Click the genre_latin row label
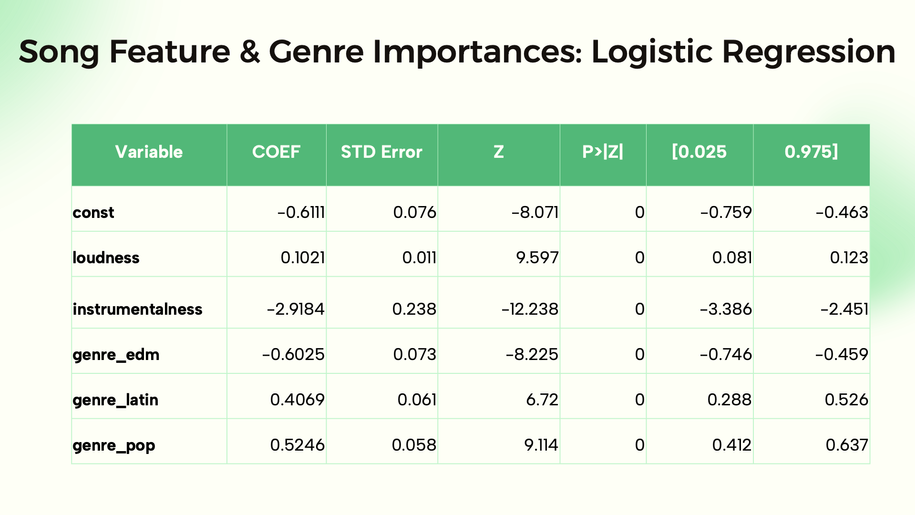Viewport: 915px width, 515px height. click(x=115, y=400)
